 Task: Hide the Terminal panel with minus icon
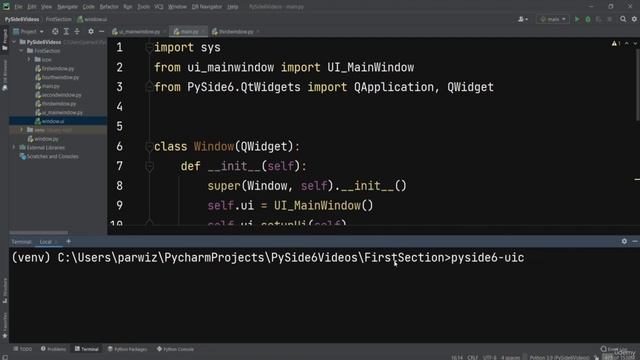635,241
